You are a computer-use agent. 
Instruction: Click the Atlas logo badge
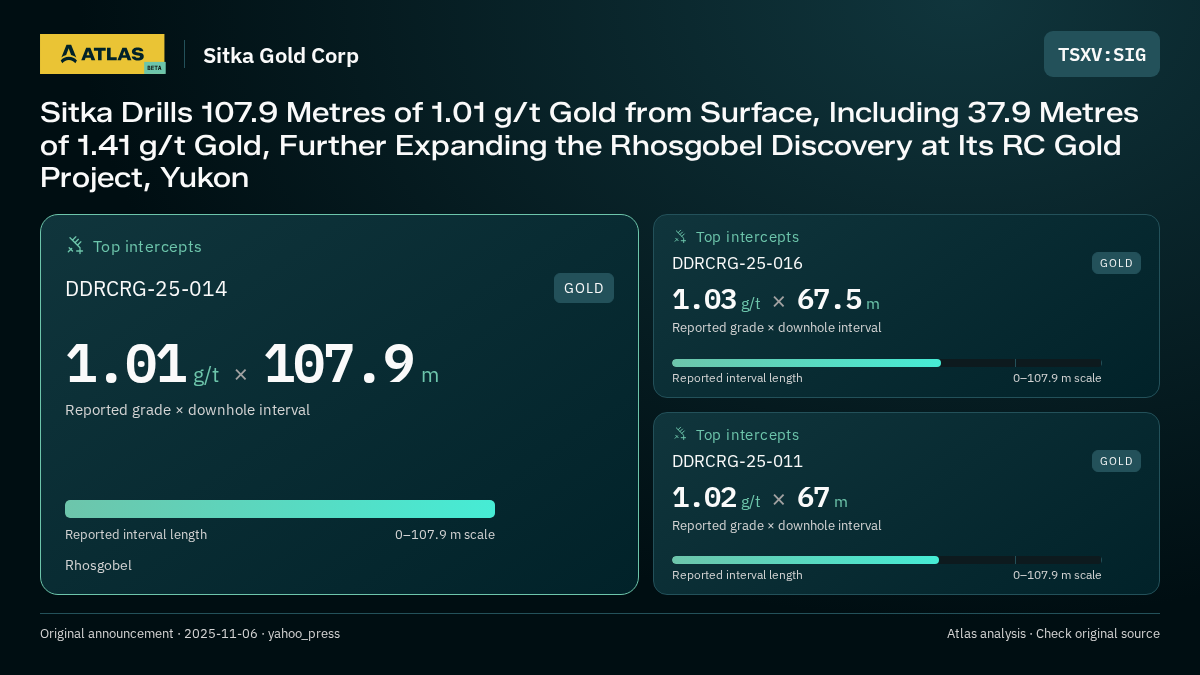pos(102,54)
